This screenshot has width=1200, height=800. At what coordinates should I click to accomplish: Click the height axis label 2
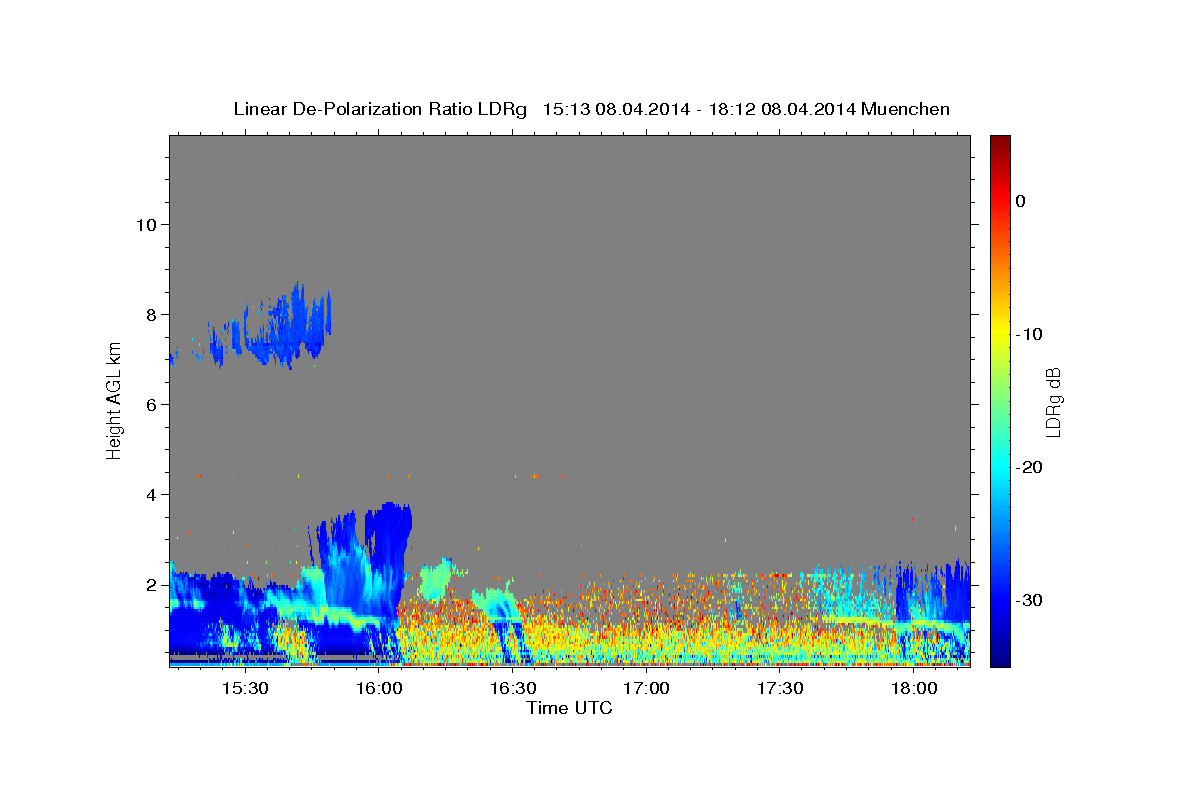[152, 584]
